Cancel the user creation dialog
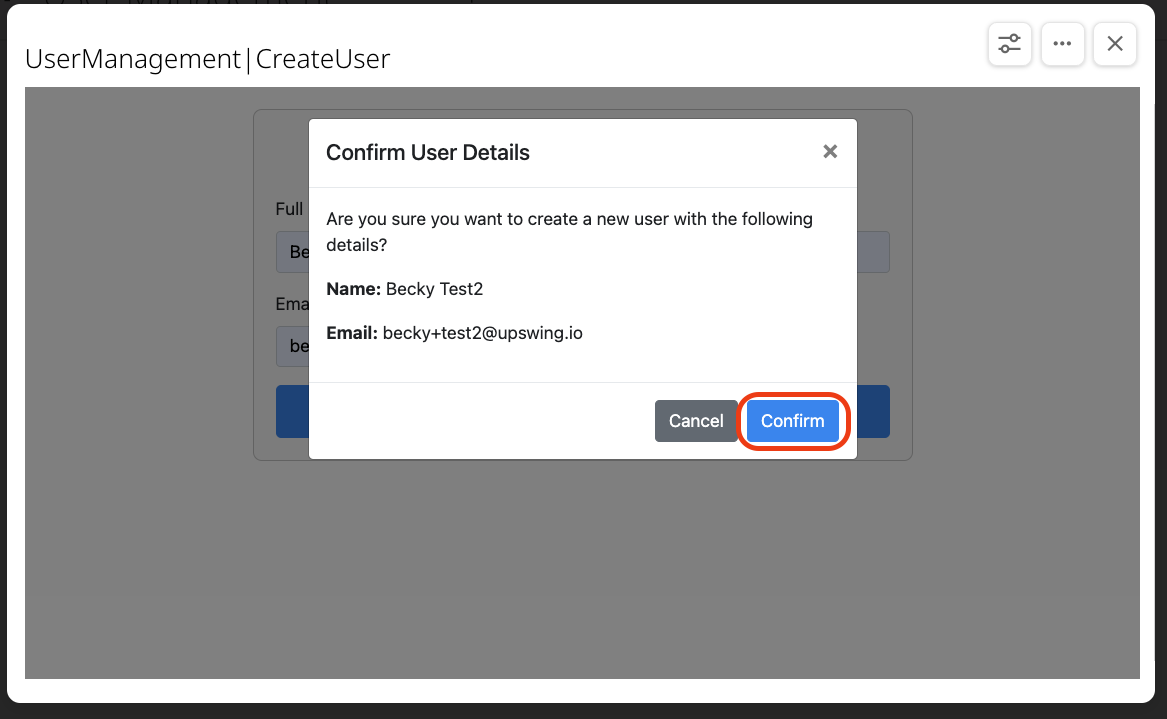The image size is (1167, 719). point(696,421)
